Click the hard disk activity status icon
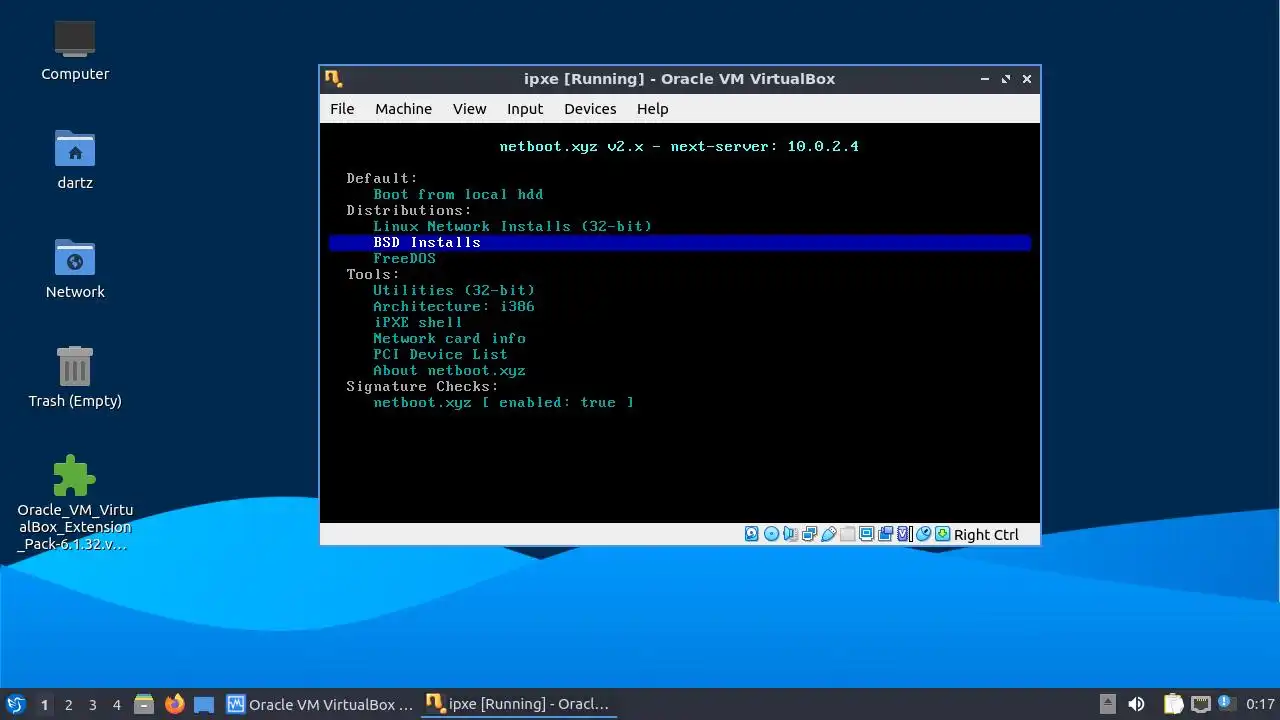 pos(751,534)
